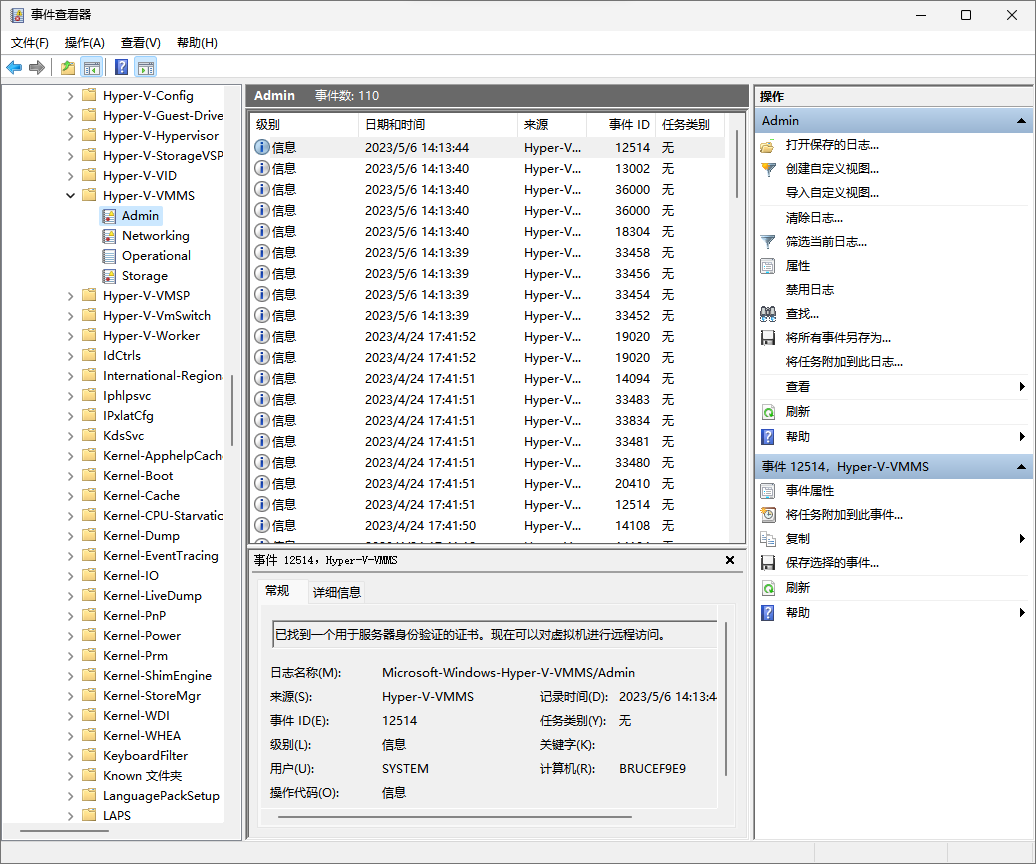The image size is (1036, 864).
Task: Expand the Hyper-V-Worker node
Action: tap(71, 336)
